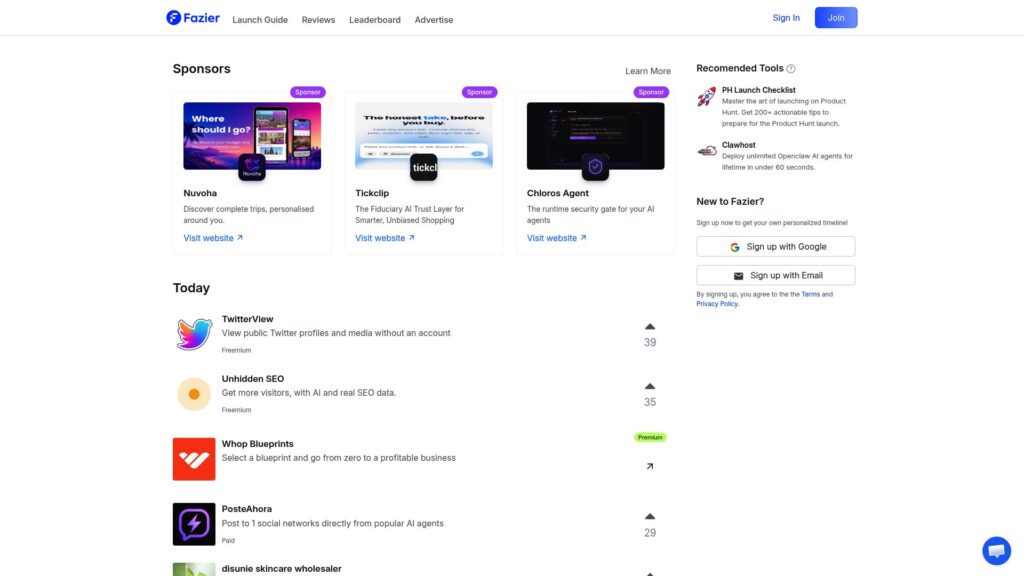The image size is (1024, 576).
Task: Click the PosteAhora lightning logo
Action: pyautogui.click(x=194, y=524)
